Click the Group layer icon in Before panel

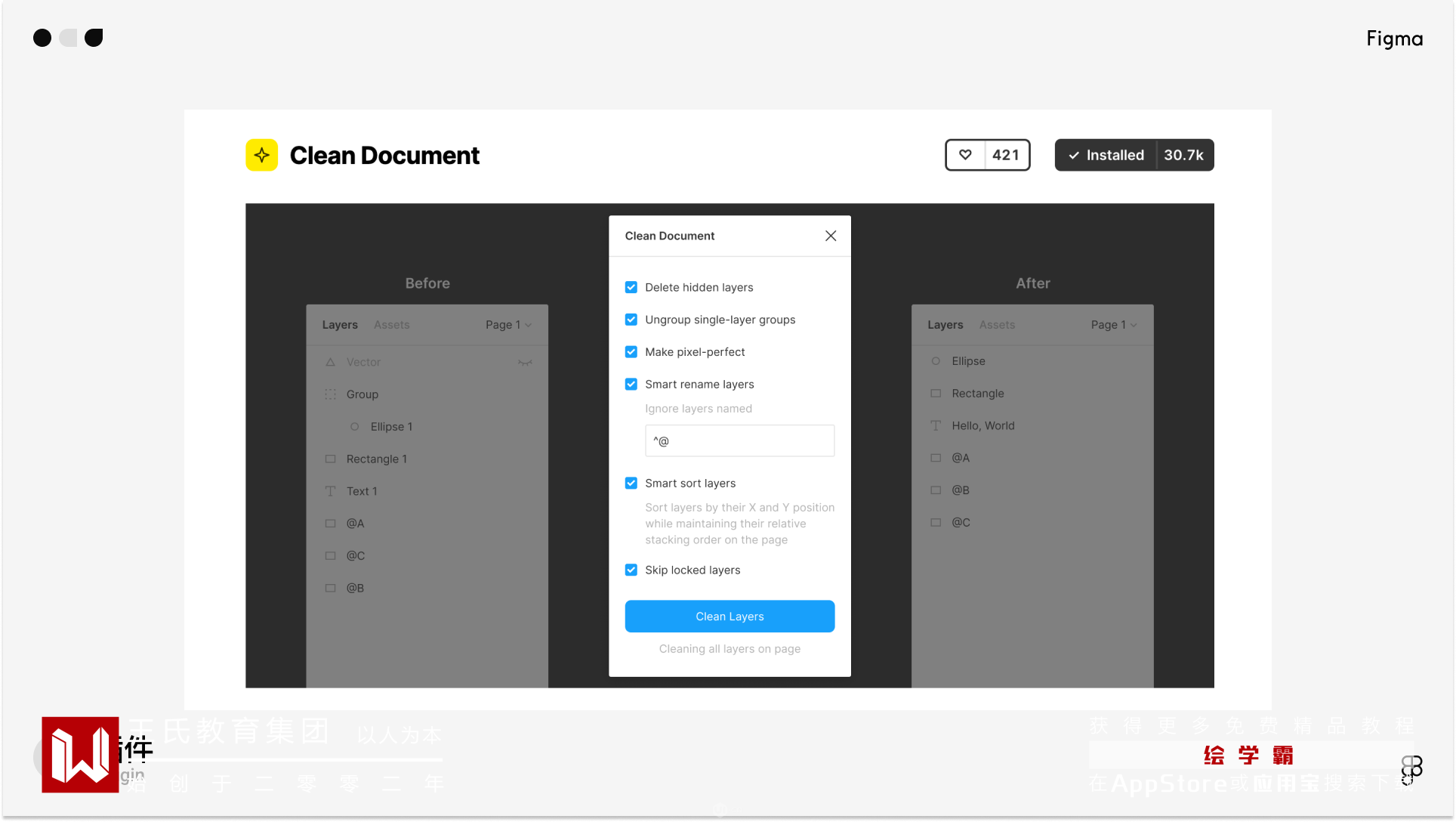(x=330, y=394)
